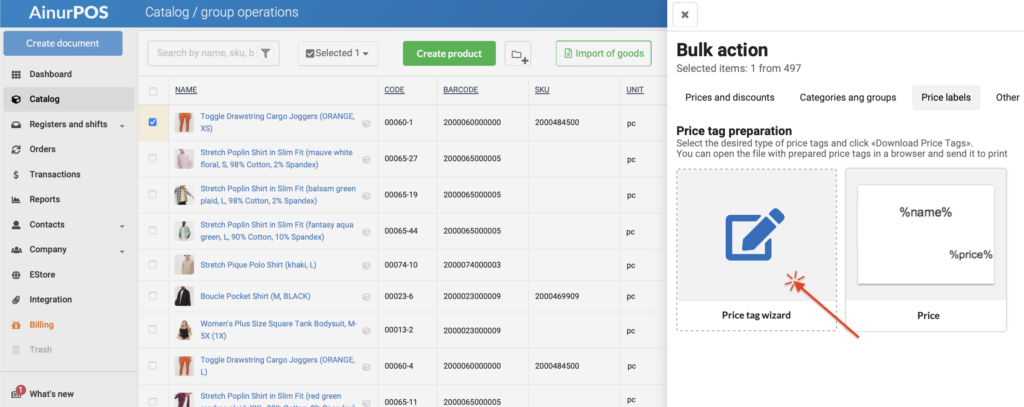Click cube icon in Boucle Pocket Shirt row
This screenshot has height=407, width=1024.
366,297
